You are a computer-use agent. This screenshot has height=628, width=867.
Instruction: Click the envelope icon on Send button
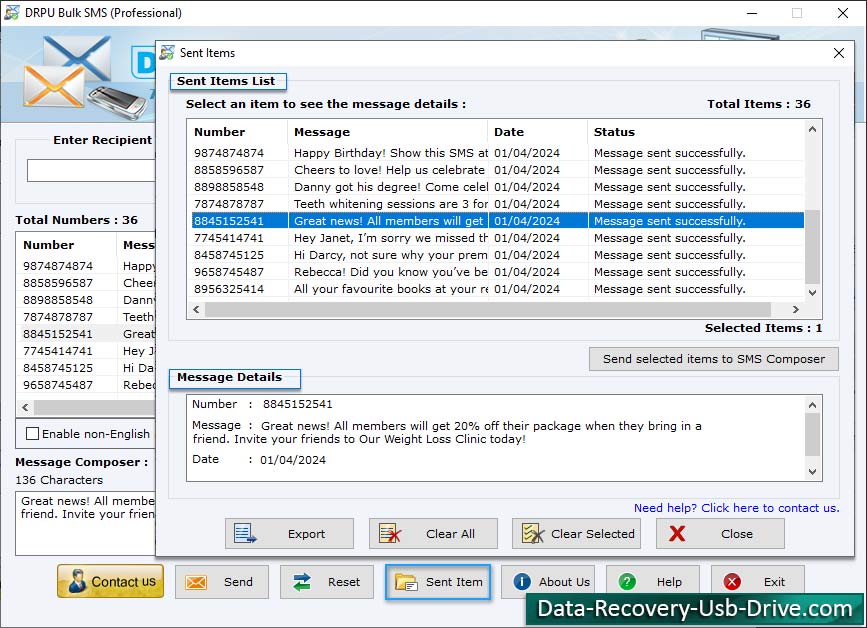196,582
